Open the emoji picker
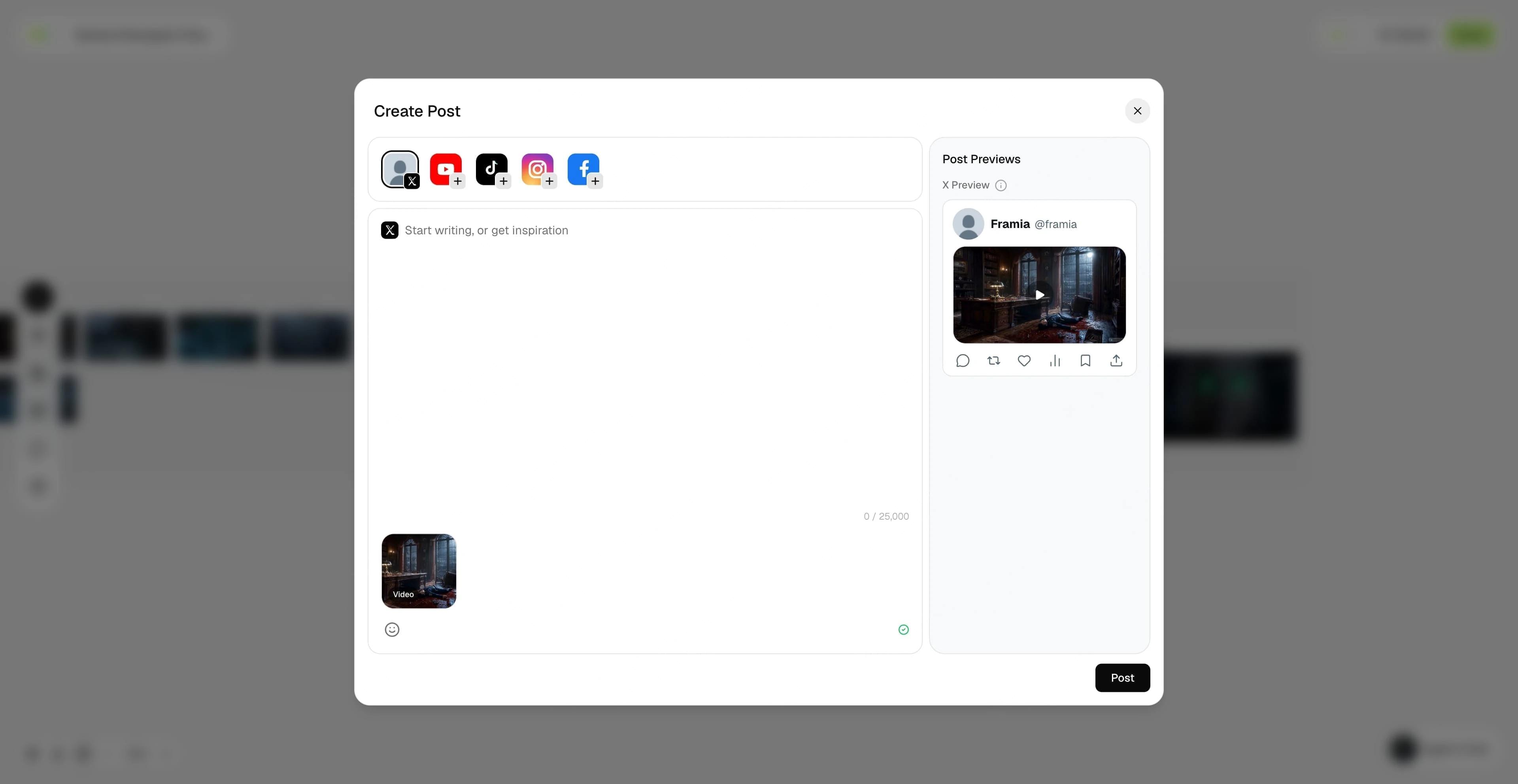 (392, 629)
